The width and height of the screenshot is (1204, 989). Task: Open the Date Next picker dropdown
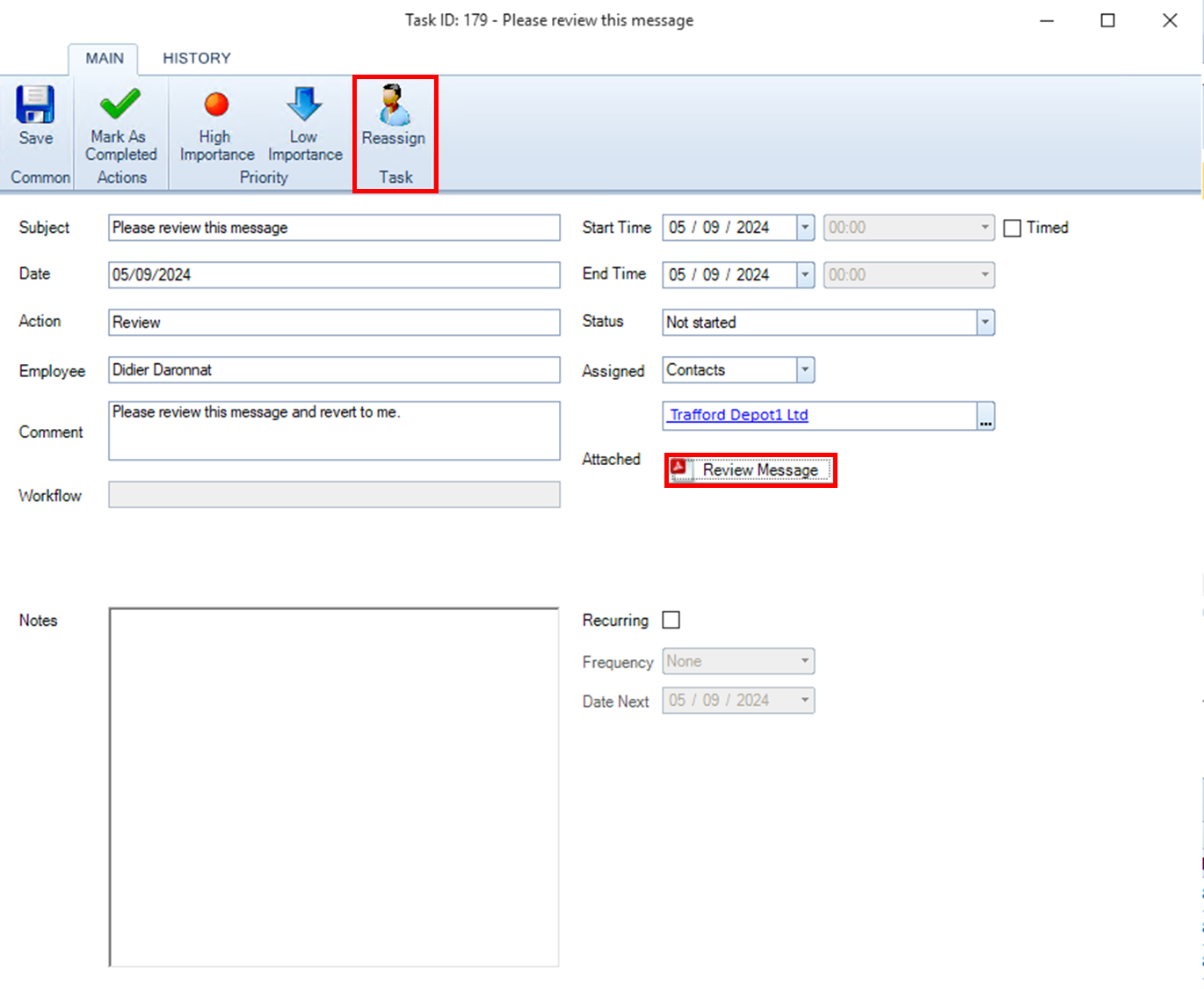(805, 701)
